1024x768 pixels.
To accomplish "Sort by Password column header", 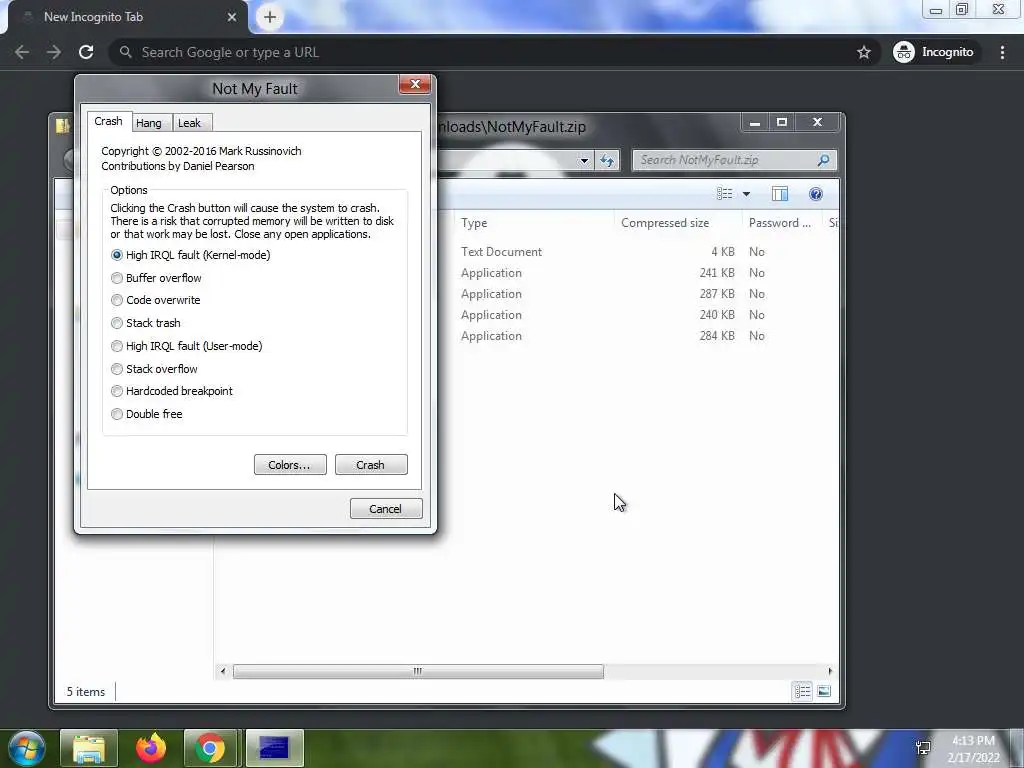I will click(x=782, y=223).
